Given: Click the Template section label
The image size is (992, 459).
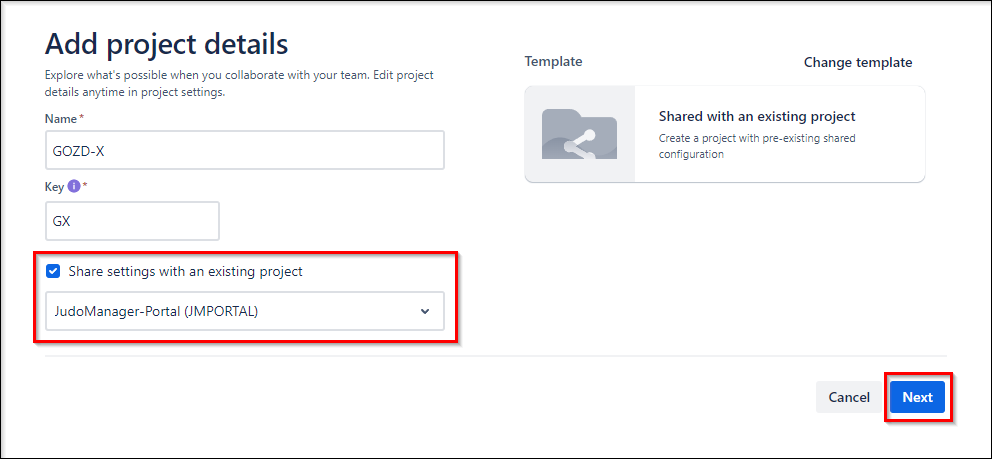Looking at the screenshot, I should point(553,61).
